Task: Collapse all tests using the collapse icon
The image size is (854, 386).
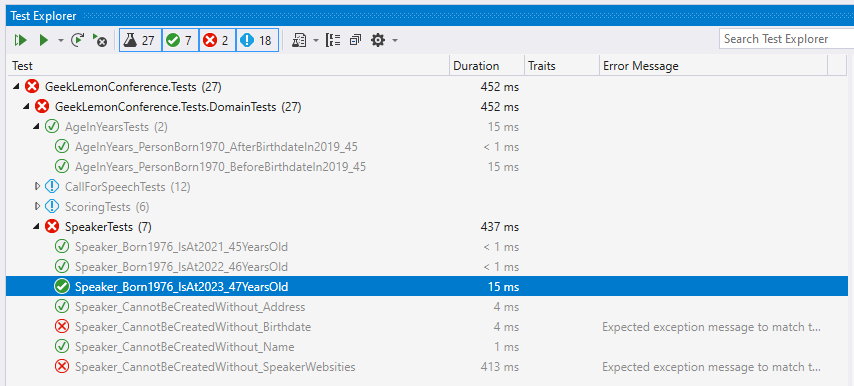Action: coord(356,40)
